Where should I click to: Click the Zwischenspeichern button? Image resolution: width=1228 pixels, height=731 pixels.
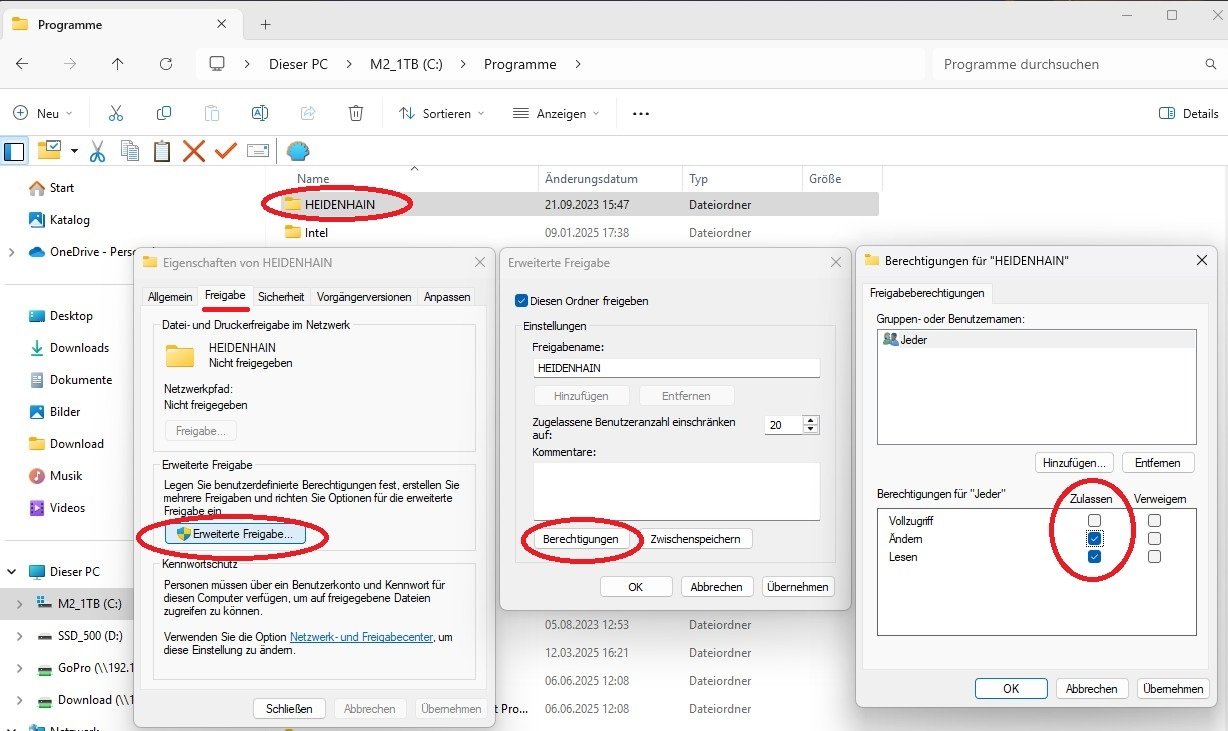(x=696, y=539)
